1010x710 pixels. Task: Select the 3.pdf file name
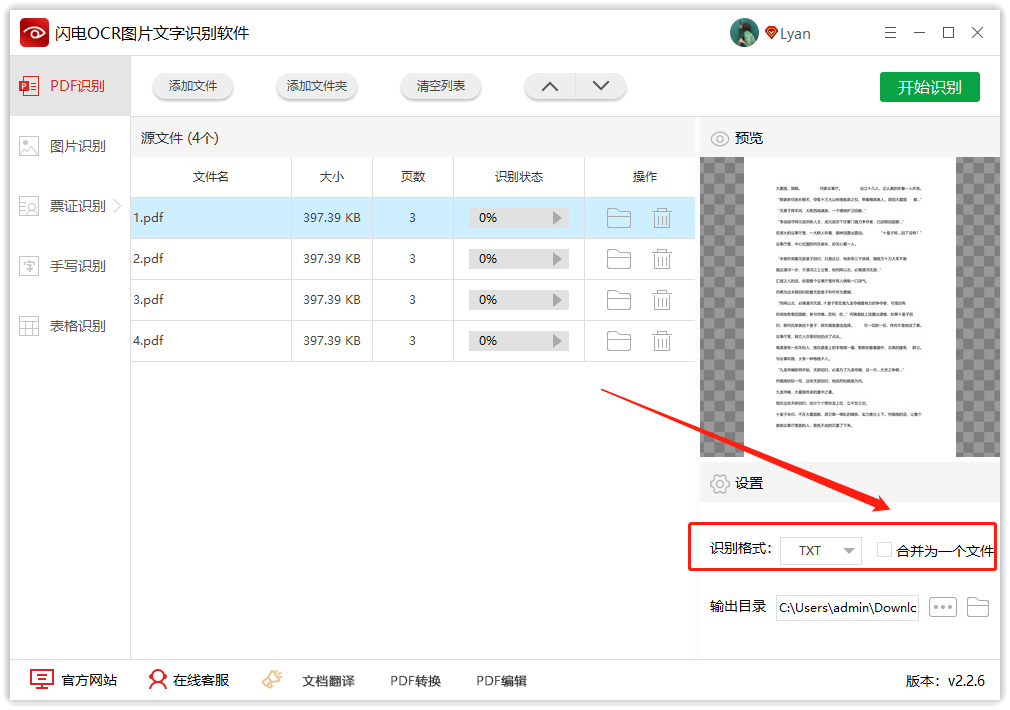coord(148,300)
